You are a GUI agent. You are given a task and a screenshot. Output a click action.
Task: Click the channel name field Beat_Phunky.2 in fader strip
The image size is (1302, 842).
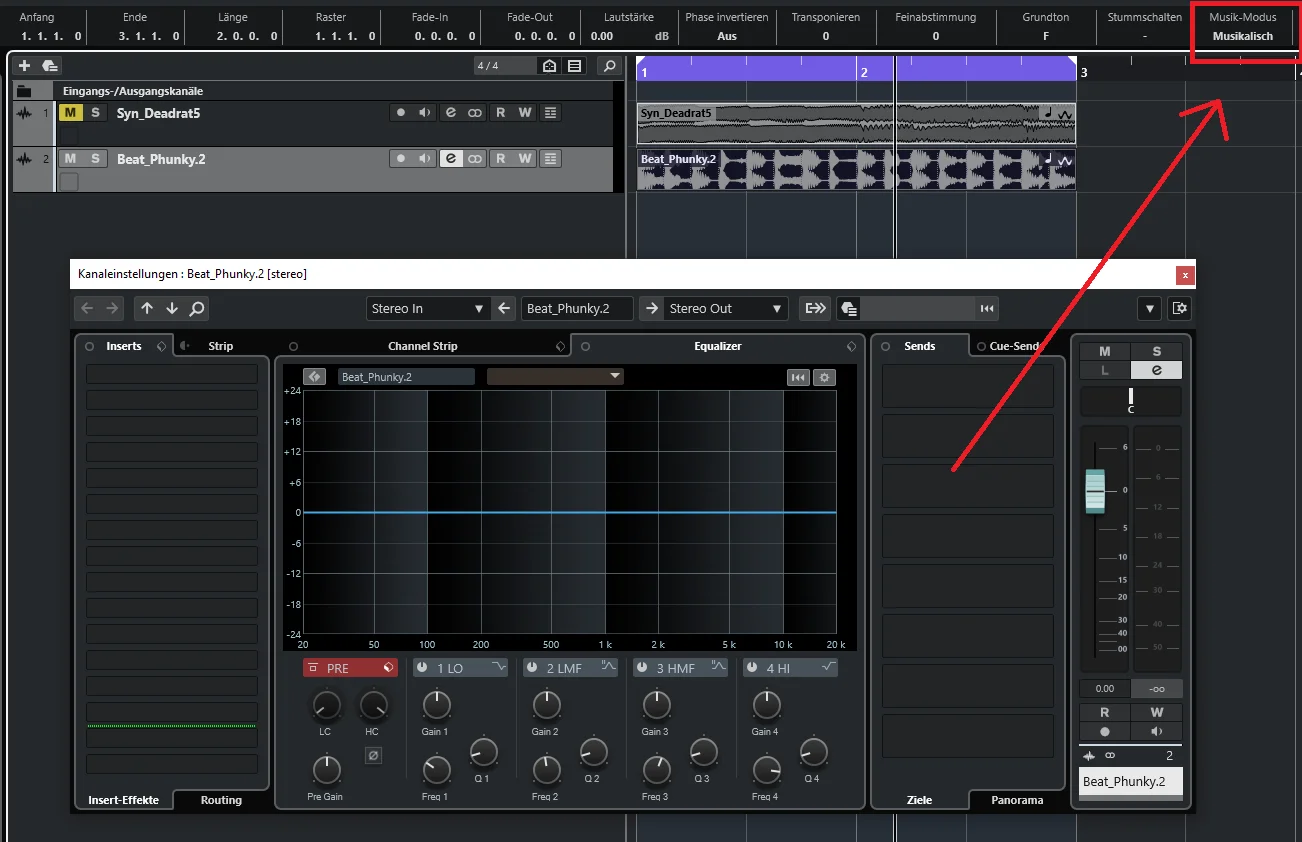1131,782
